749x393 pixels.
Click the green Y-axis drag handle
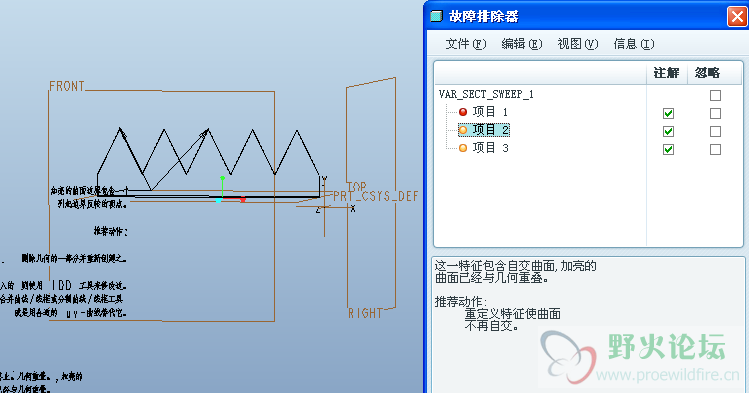[x=222, y=178]
